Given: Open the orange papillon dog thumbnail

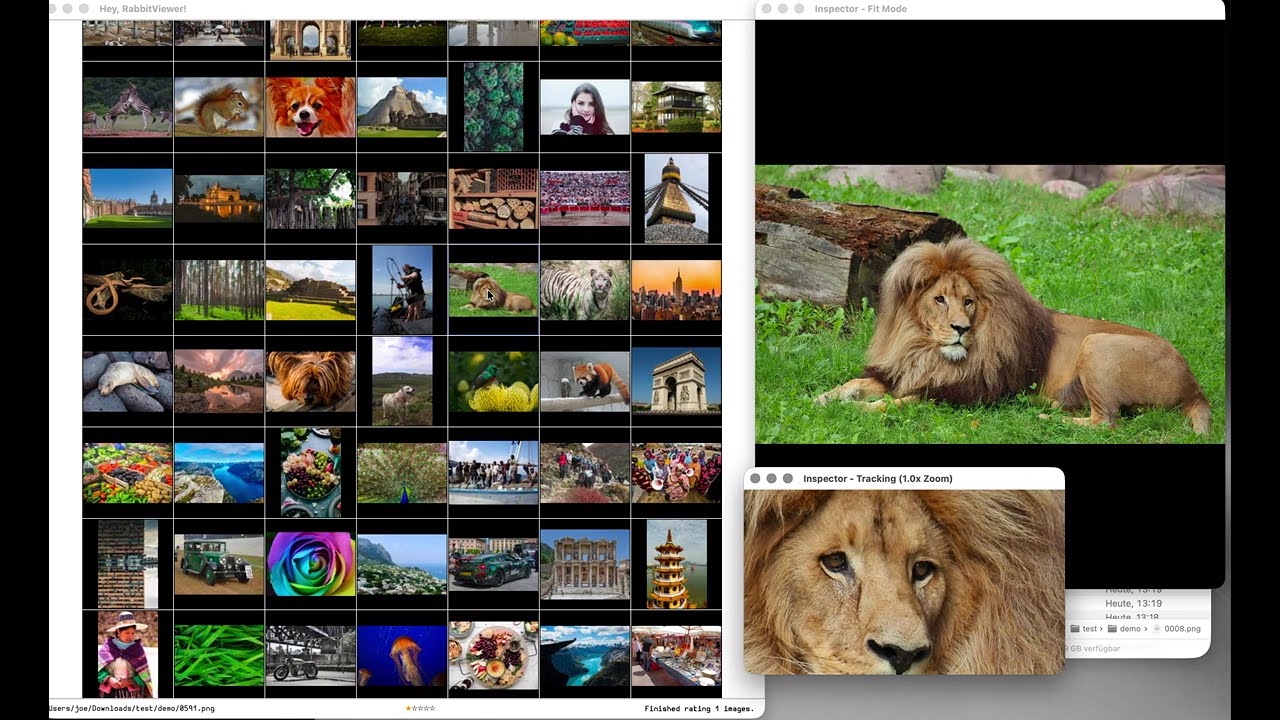Looking at the screenshot, I should pos(310,107).
